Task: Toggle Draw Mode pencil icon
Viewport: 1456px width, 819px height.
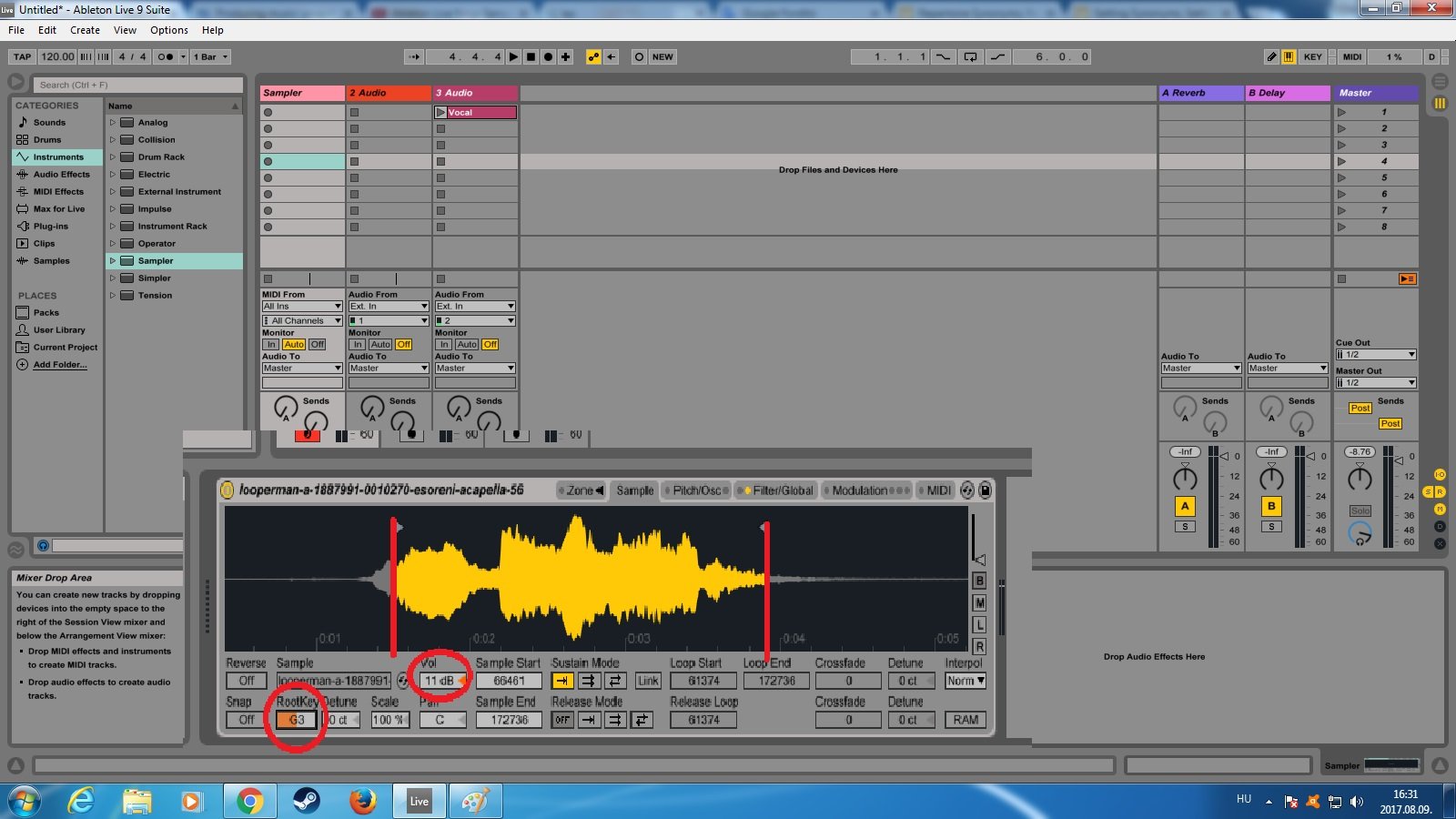Action: coord(1272,56)
